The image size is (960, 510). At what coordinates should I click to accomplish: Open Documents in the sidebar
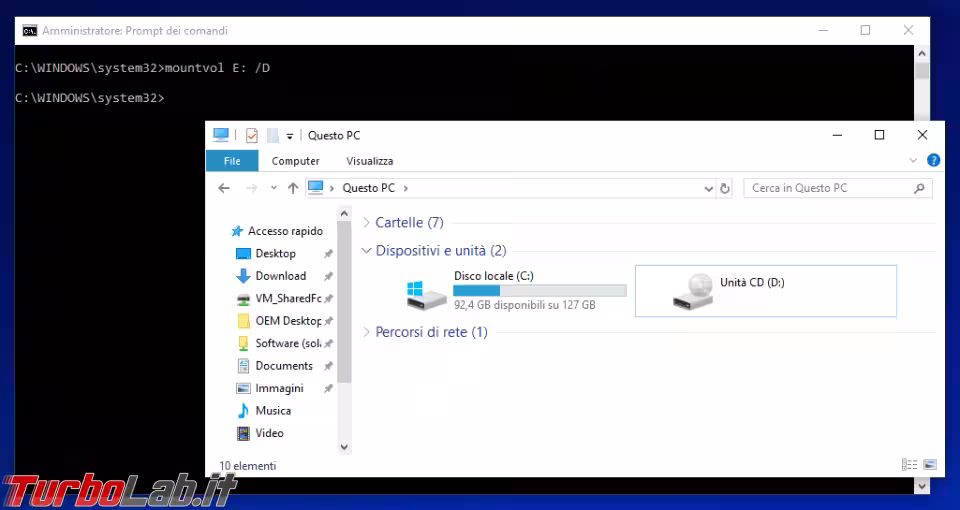(x=283, y=366)
